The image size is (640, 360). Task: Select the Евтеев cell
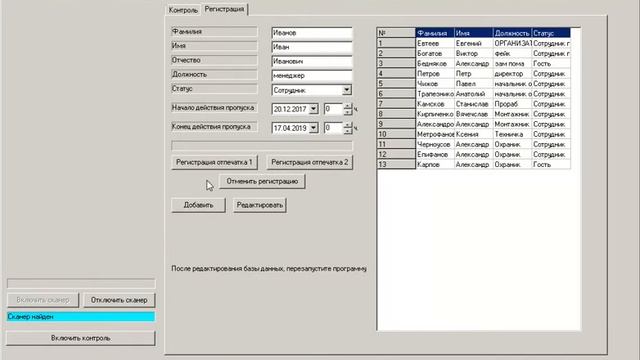[435, 43]
